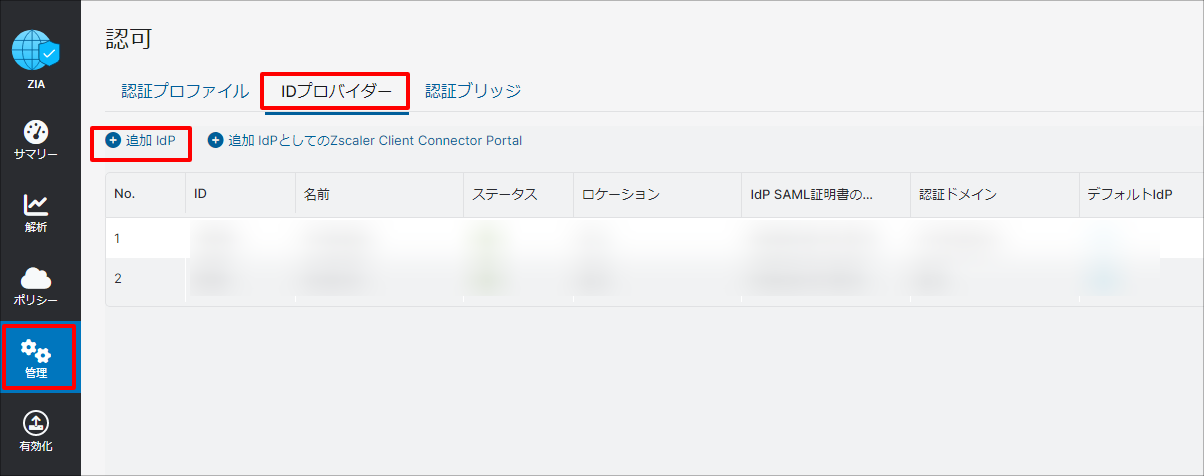Click the 追加 IdP link
This screenshot has height=476, width=1204.
pyautogui.click(x=151, y=141)
